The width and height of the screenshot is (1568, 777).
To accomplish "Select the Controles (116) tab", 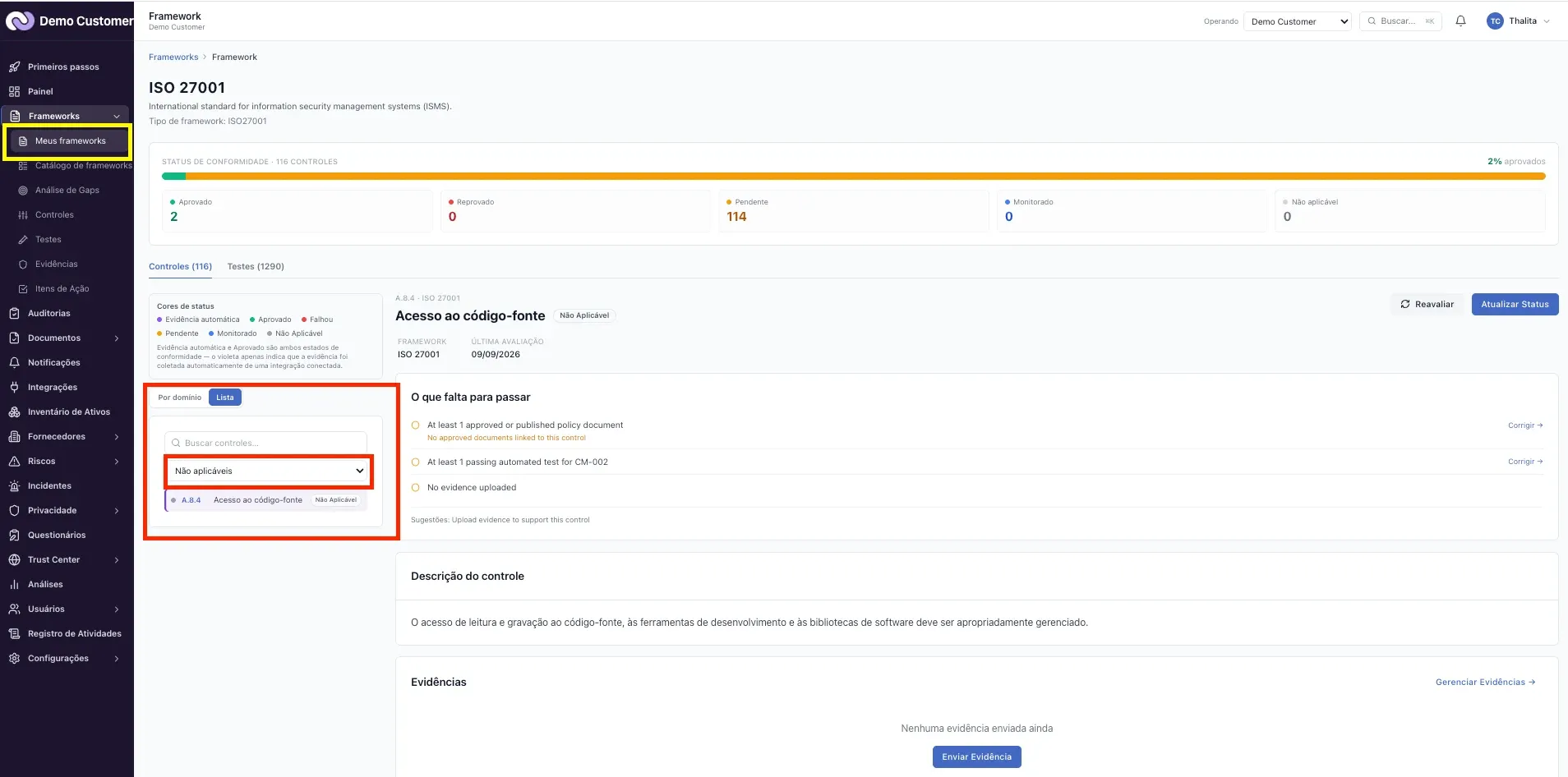I will click(180, 266).
